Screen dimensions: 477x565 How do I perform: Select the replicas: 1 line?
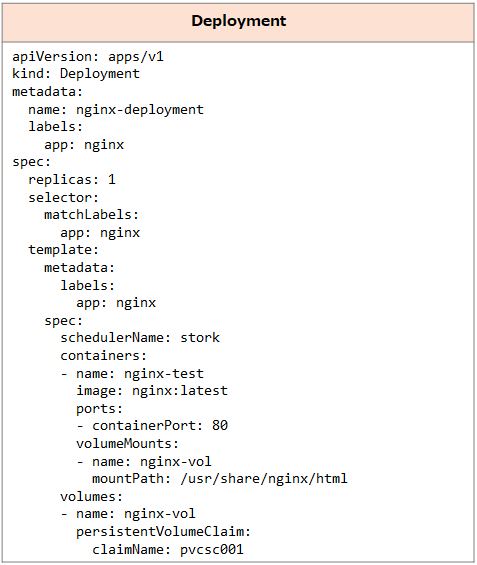(72, 179)
